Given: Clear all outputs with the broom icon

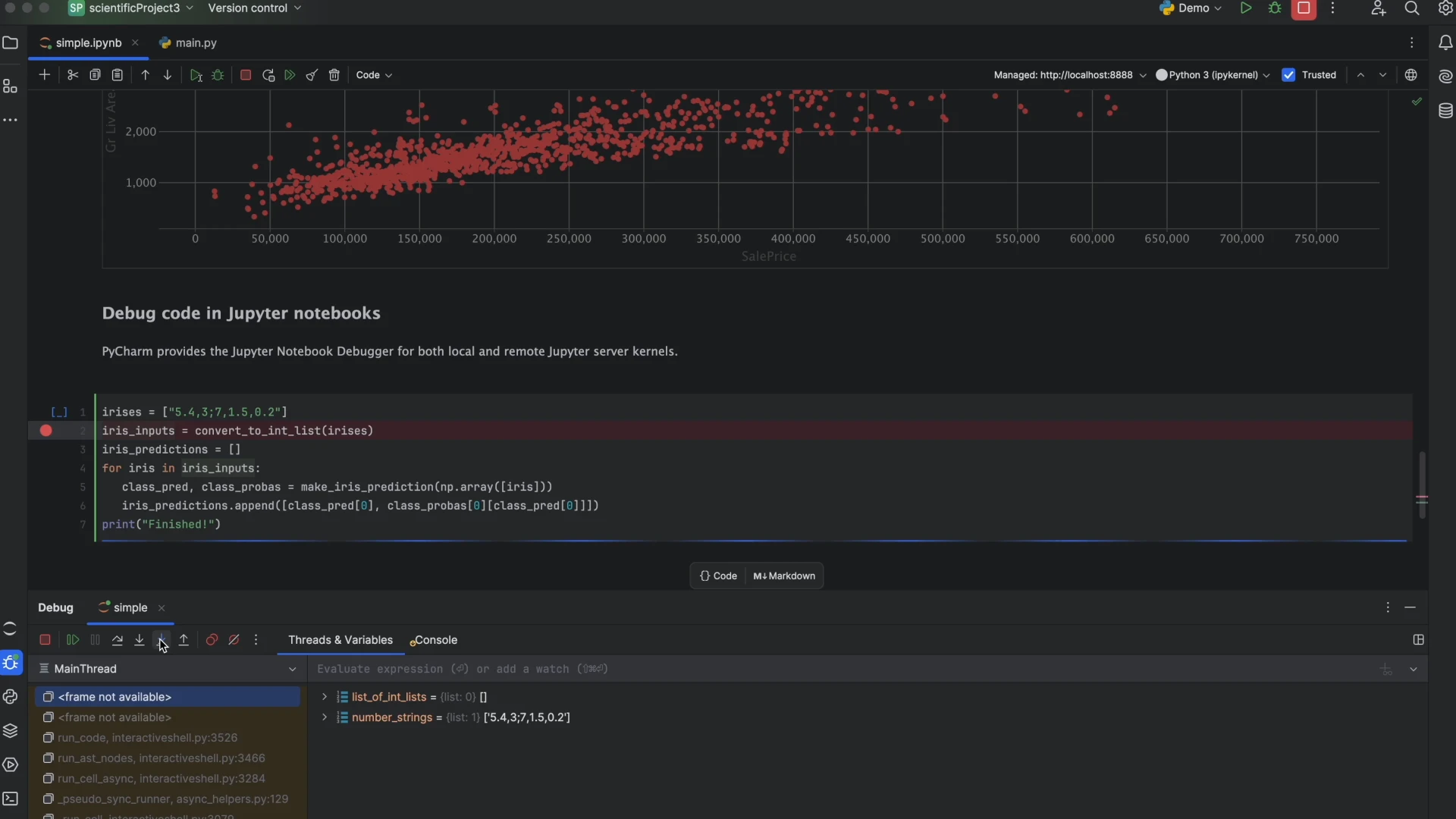Looking at the screenshot, I should (x=312, y=75).
